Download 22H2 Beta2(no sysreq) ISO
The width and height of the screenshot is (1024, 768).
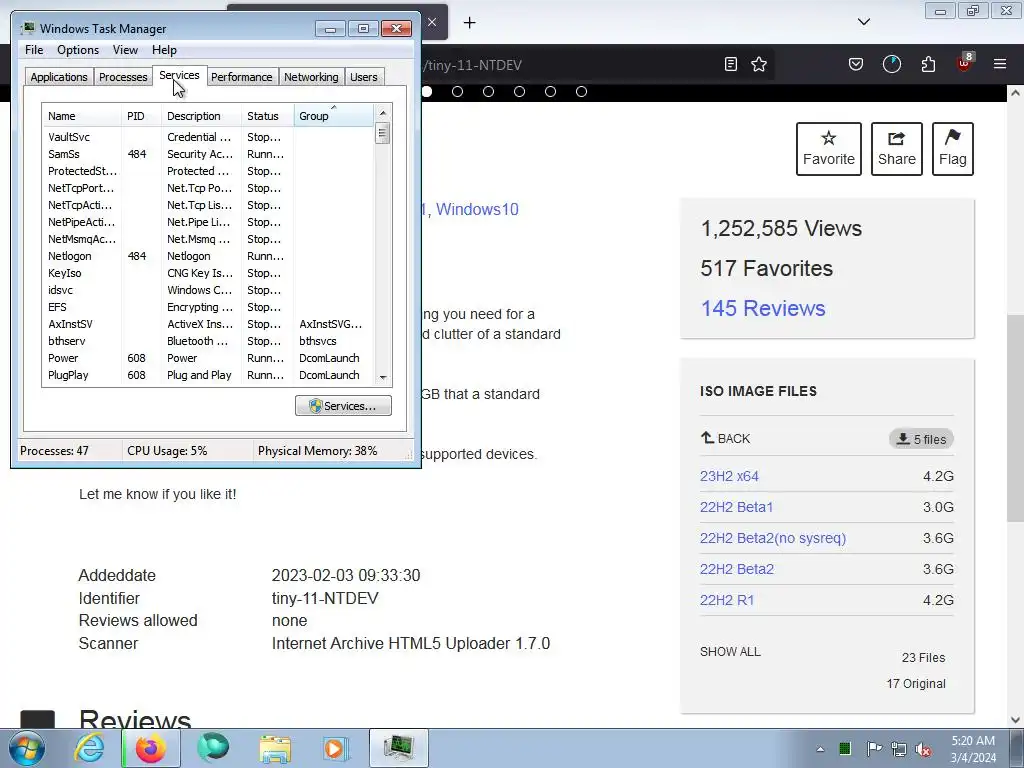point(773,538)
